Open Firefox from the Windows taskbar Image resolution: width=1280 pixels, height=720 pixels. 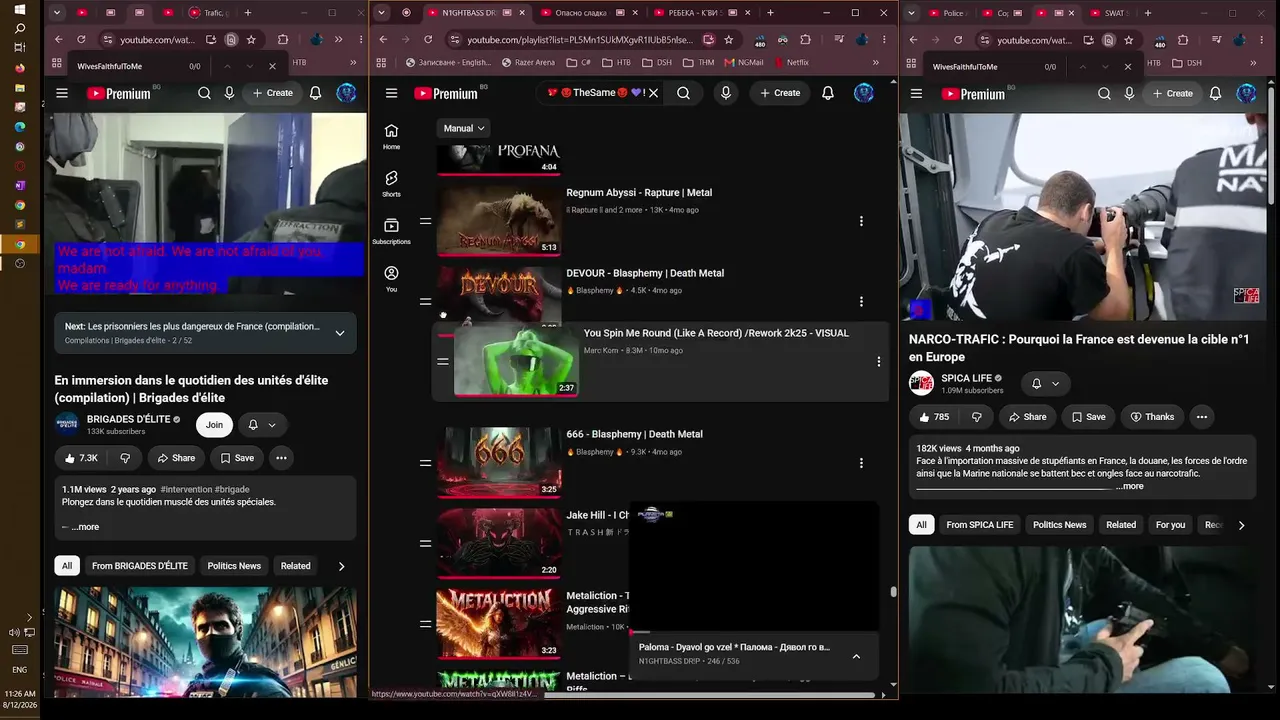(x=19, y=68)
